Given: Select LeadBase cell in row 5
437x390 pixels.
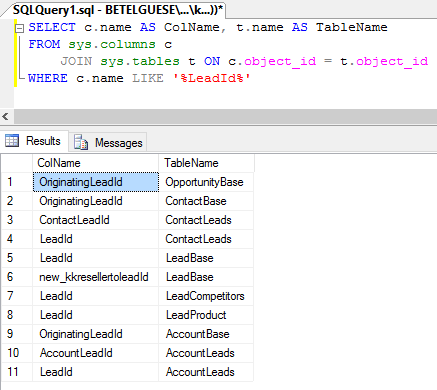Looking at the screenshot, I should tap(206, 258).
